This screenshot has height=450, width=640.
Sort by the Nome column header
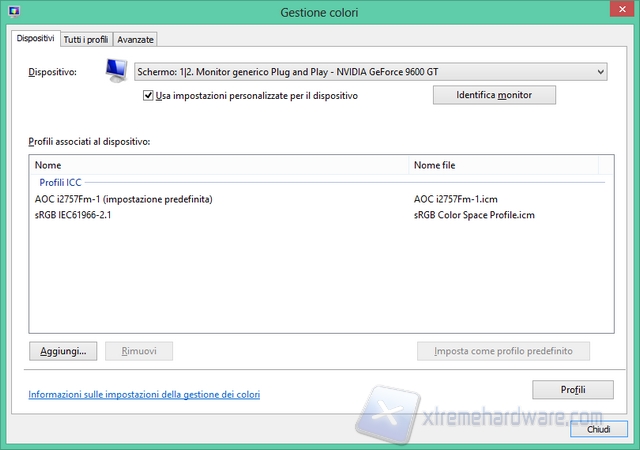pyautogui.click(x=48, y=165)
